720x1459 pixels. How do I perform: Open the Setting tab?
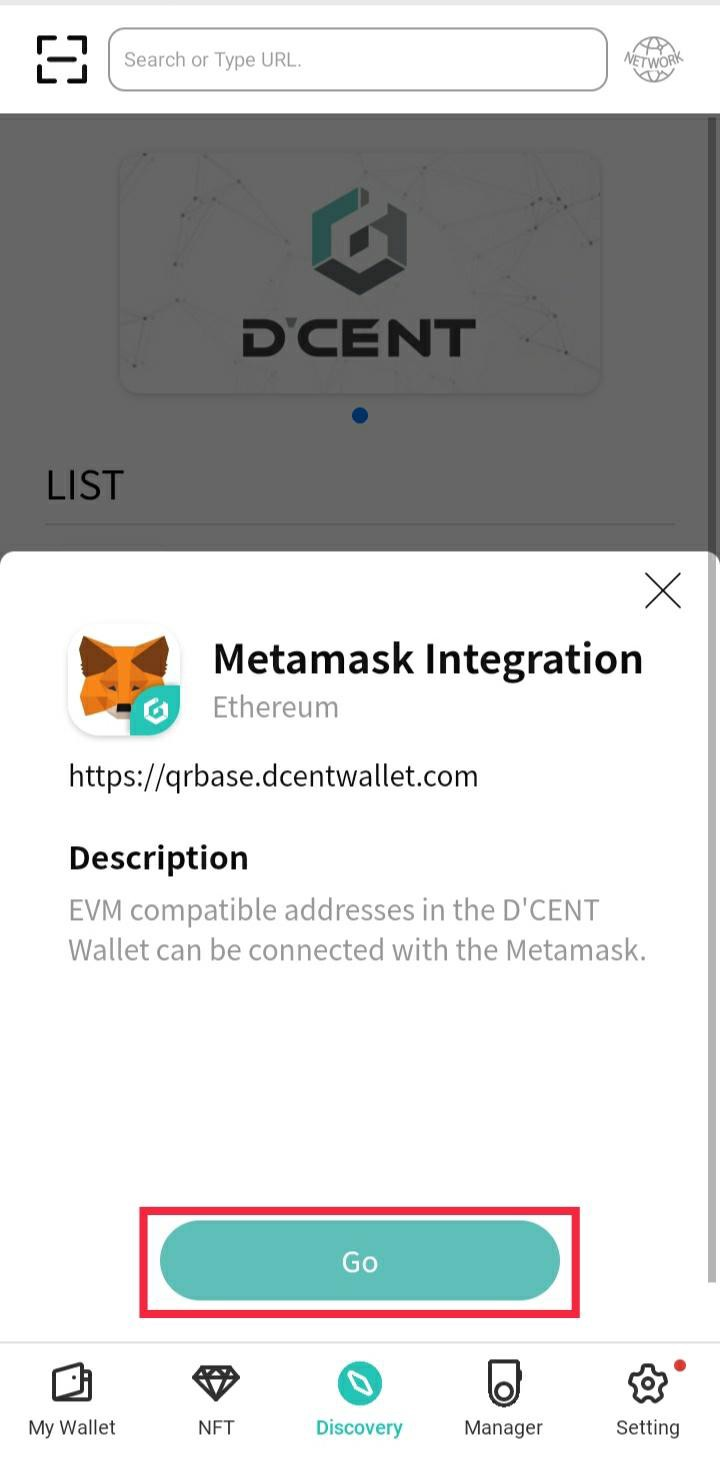point(647,1399)
